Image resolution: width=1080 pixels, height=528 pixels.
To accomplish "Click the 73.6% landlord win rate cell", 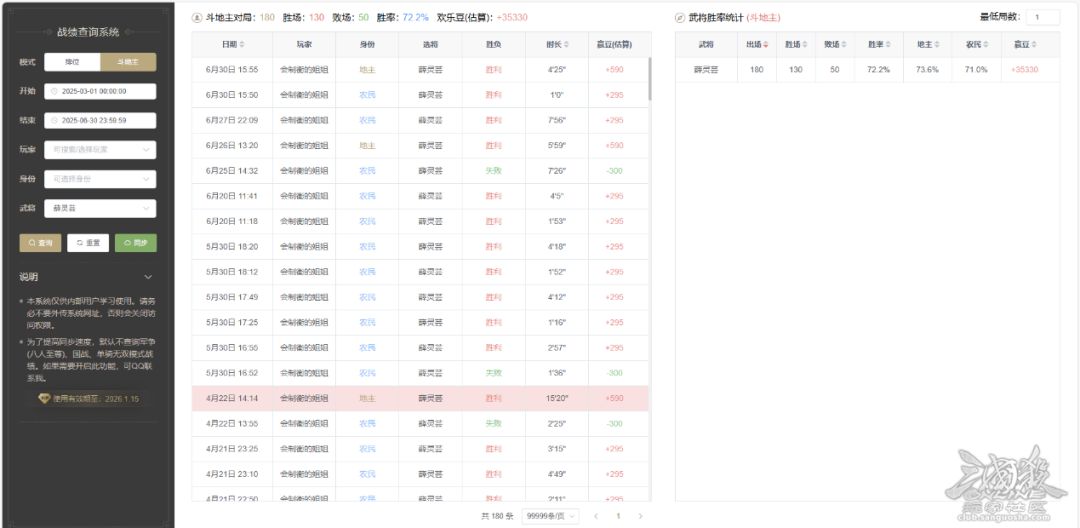I will pyautogui.click(x=928, y=70).
